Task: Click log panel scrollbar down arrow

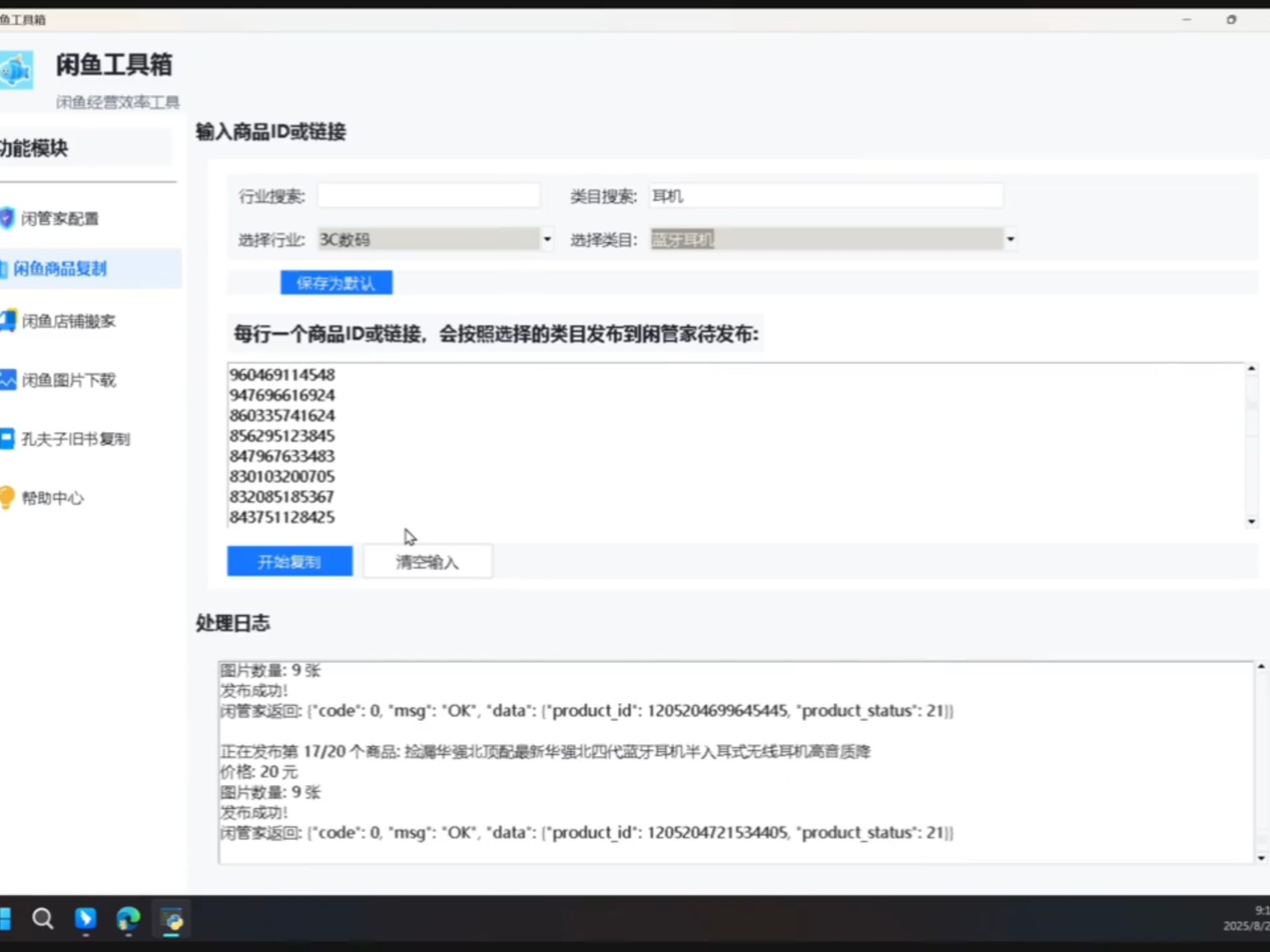Action: coord(1261,858)
